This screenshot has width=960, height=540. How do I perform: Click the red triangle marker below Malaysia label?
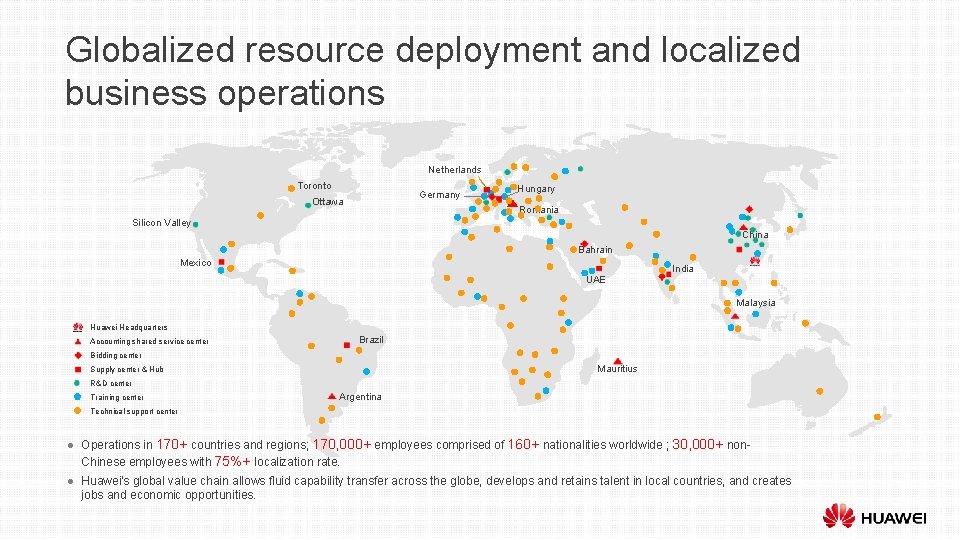point(735,317)
